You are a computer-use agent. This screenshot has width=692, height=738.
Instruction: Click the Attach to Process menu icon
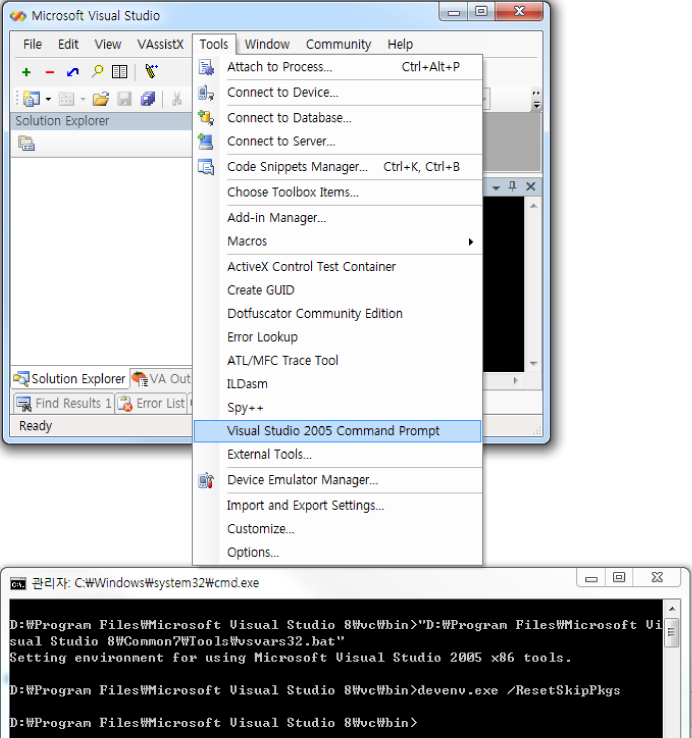(206, 67)
